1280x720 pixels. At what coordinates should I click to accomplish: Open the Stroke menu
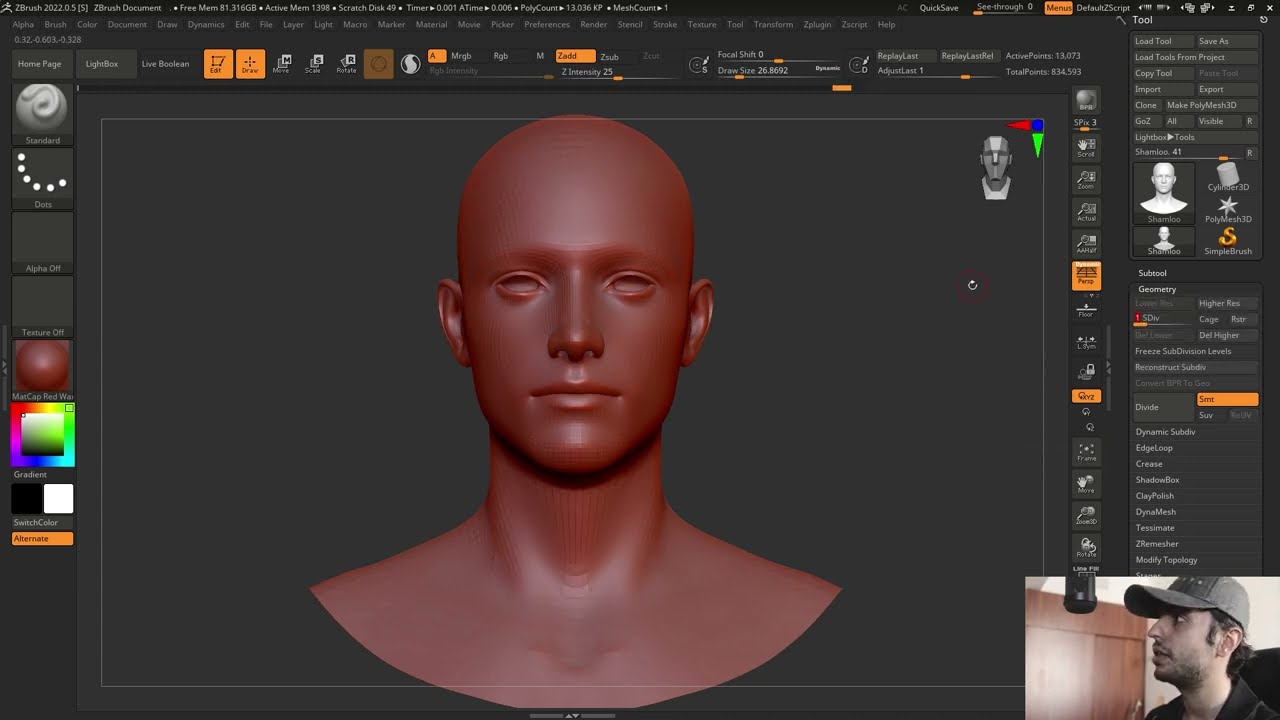665,24
